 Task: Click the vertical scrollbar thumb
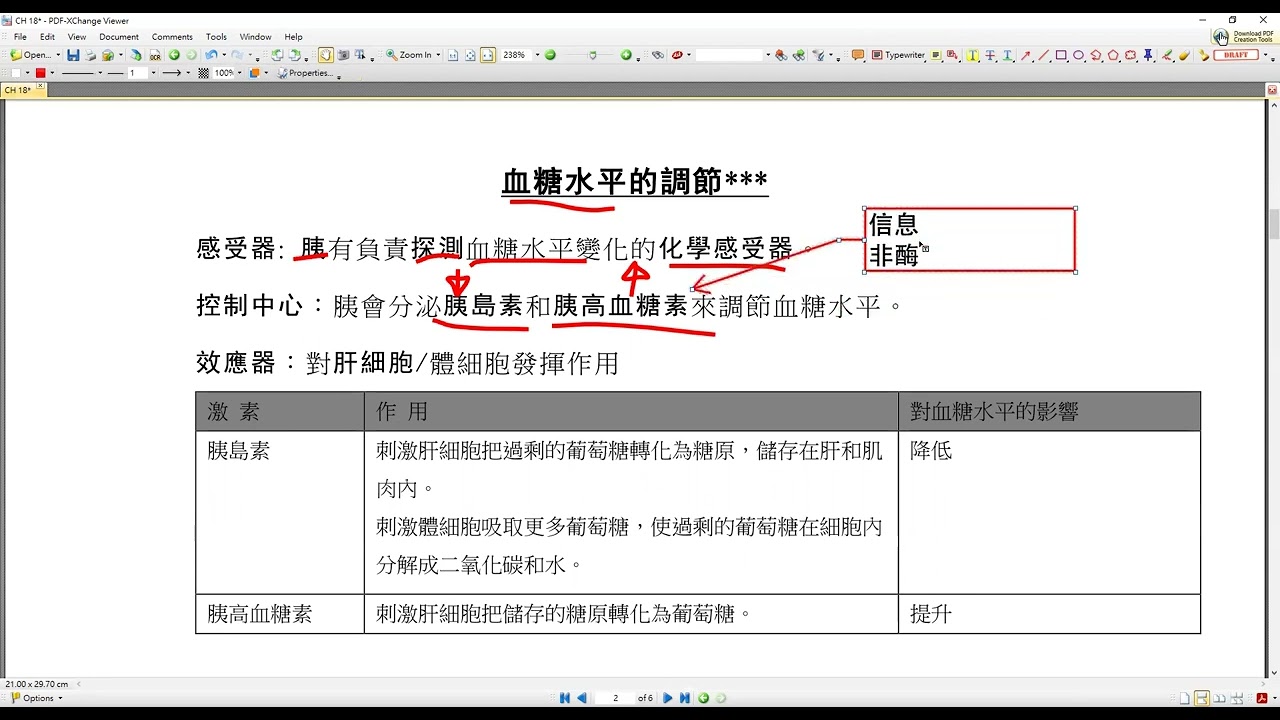(1273, 223)
